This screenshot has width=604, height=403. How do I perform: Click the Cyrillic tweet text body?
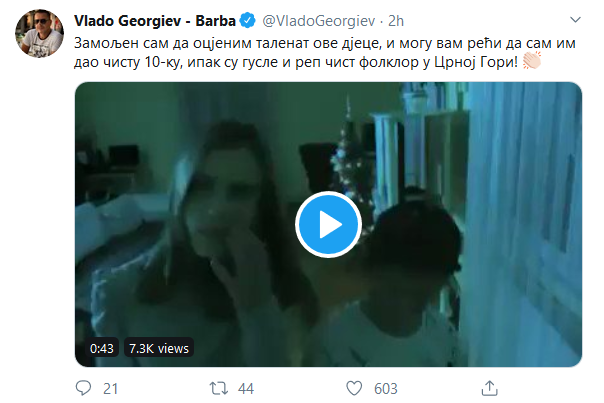point(300,50)
